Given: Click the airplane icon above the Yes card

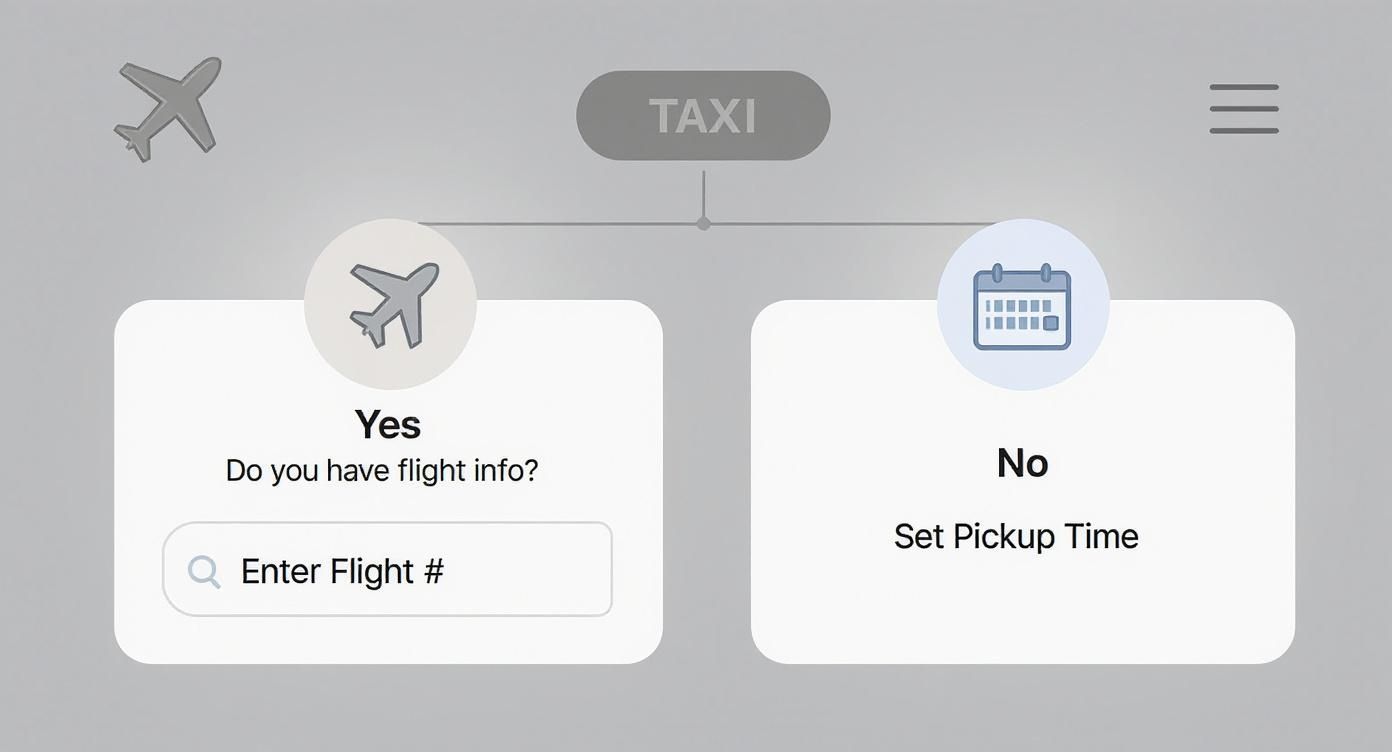Looking at the screenshot, I should click(390, 305).
